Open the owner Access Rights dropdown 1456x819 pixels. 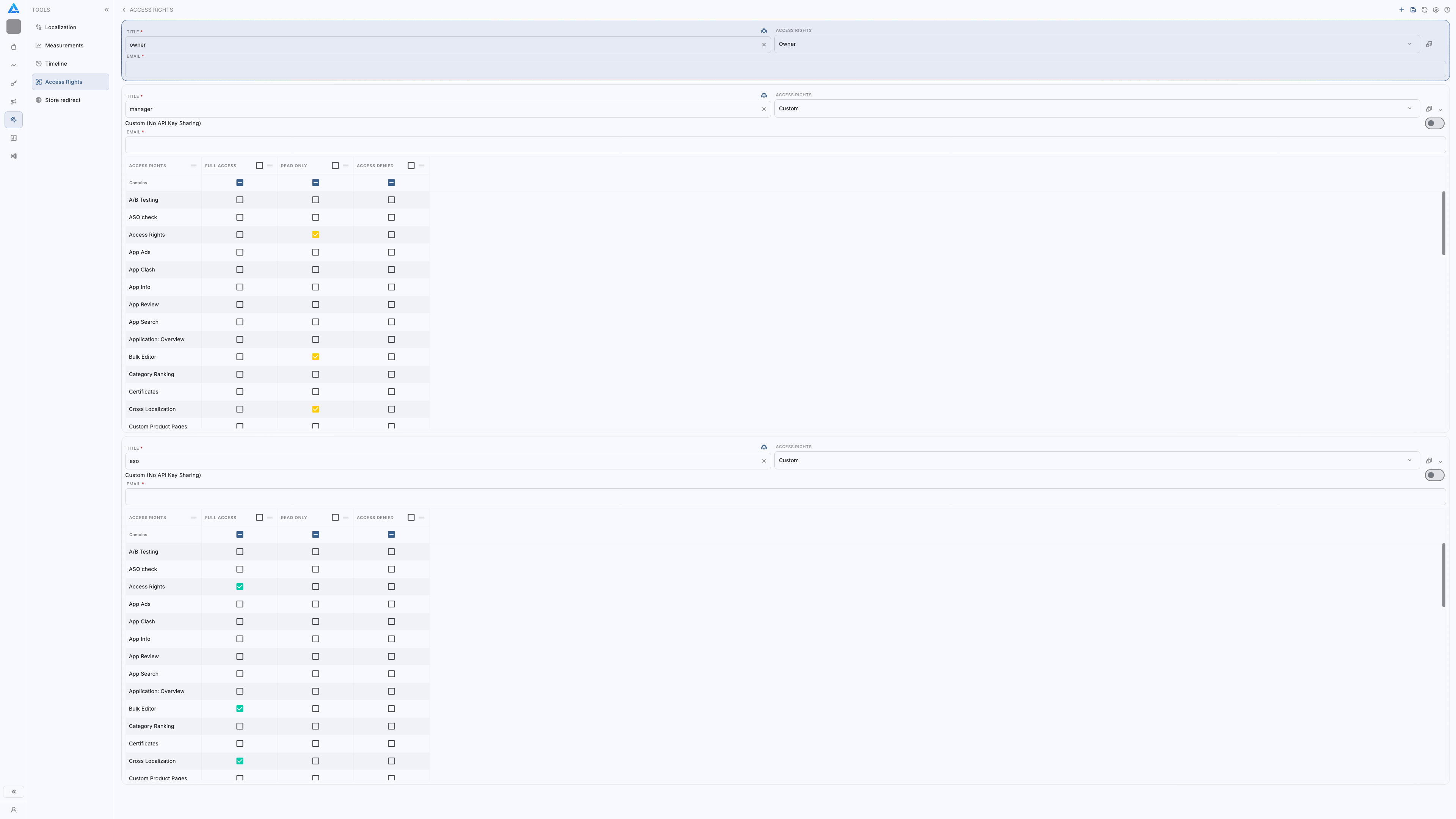(1096, 44)
